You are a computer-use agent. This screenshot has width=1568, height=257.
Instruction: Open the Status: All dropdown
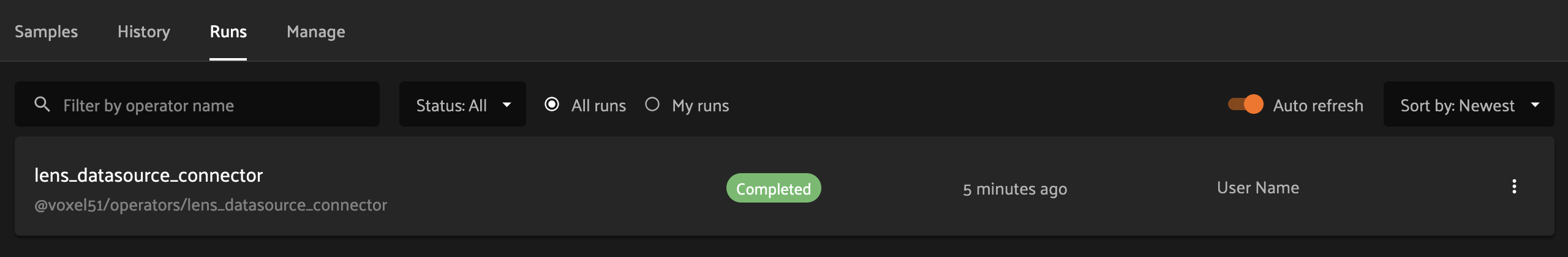click(x=462, y=104)
